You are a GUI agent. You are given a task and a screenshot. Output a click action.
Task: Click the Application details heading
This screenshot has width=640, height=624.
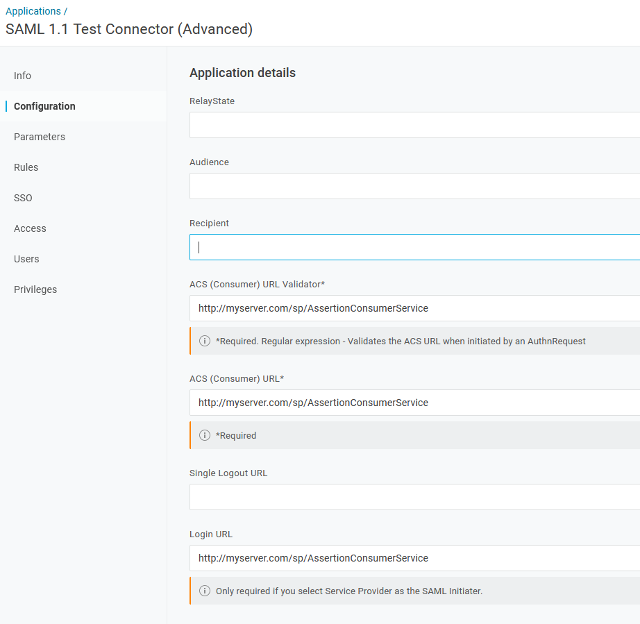click(x=242, y=73)
